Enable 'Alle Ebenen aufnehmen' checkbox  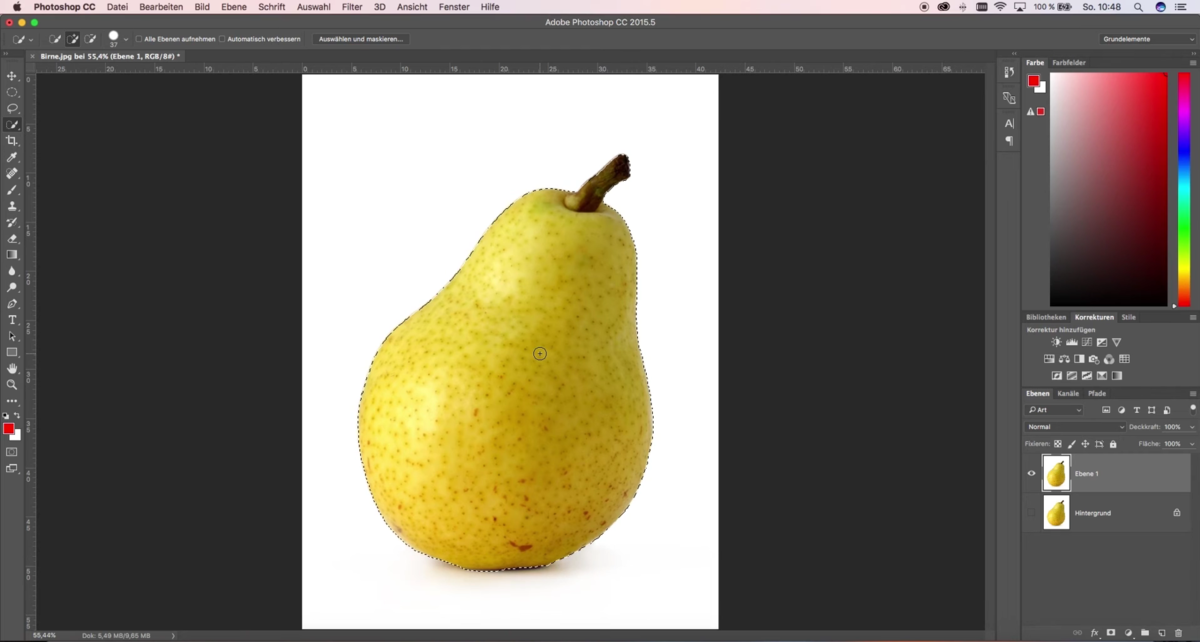[x=139, y=39]
